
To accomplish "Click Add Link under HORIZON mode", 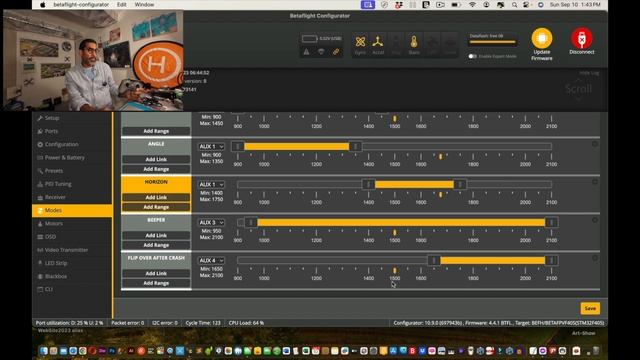I will coord(156,197).
